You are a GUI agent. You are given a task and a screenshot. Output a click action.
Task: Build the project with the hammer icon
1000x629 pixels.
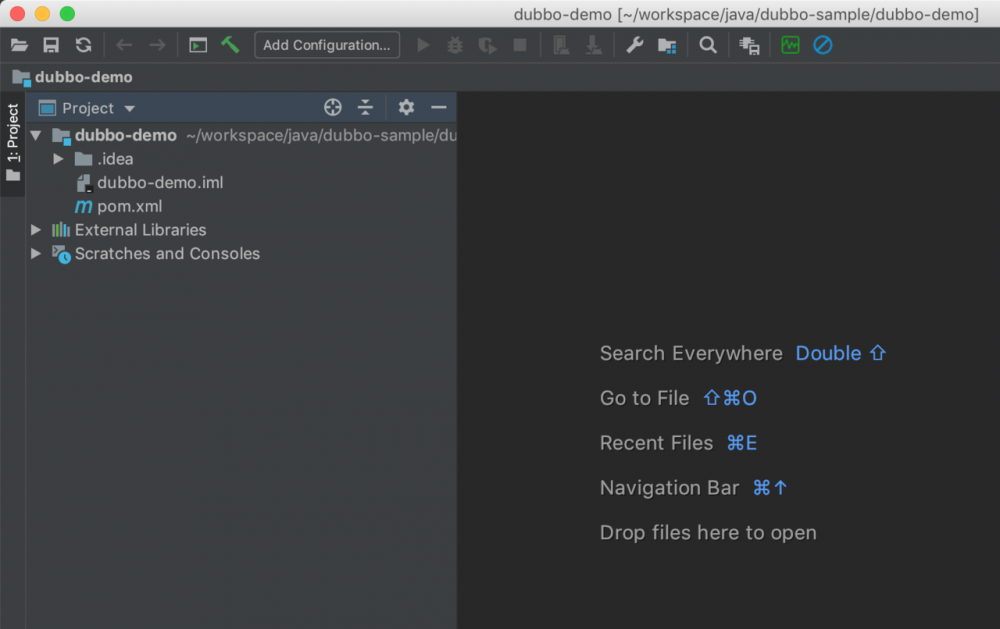point(230,44)
